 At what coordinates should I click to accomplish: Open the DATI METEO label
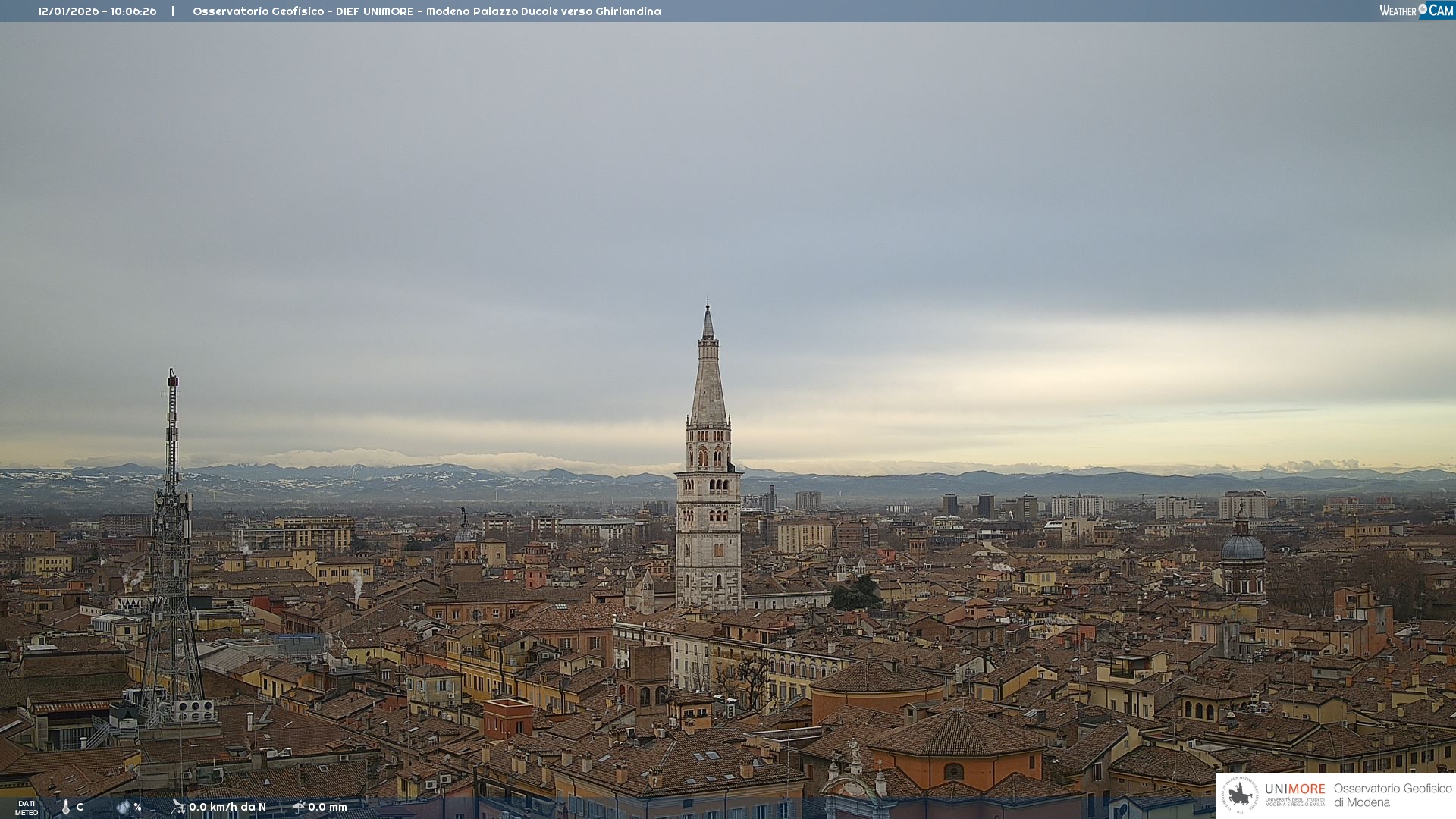pyautogui.click(x=27, y=808)
